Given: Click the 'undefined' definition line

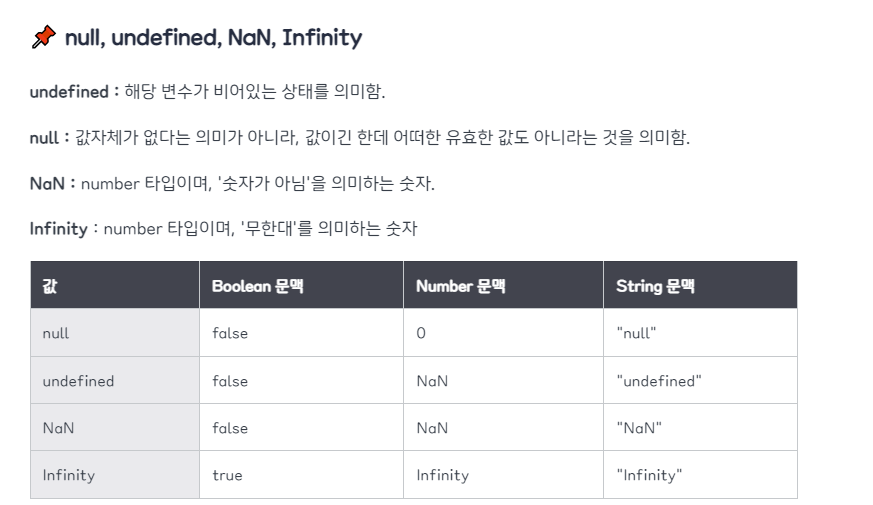Looking at the screenshot, I should point(208,91).
